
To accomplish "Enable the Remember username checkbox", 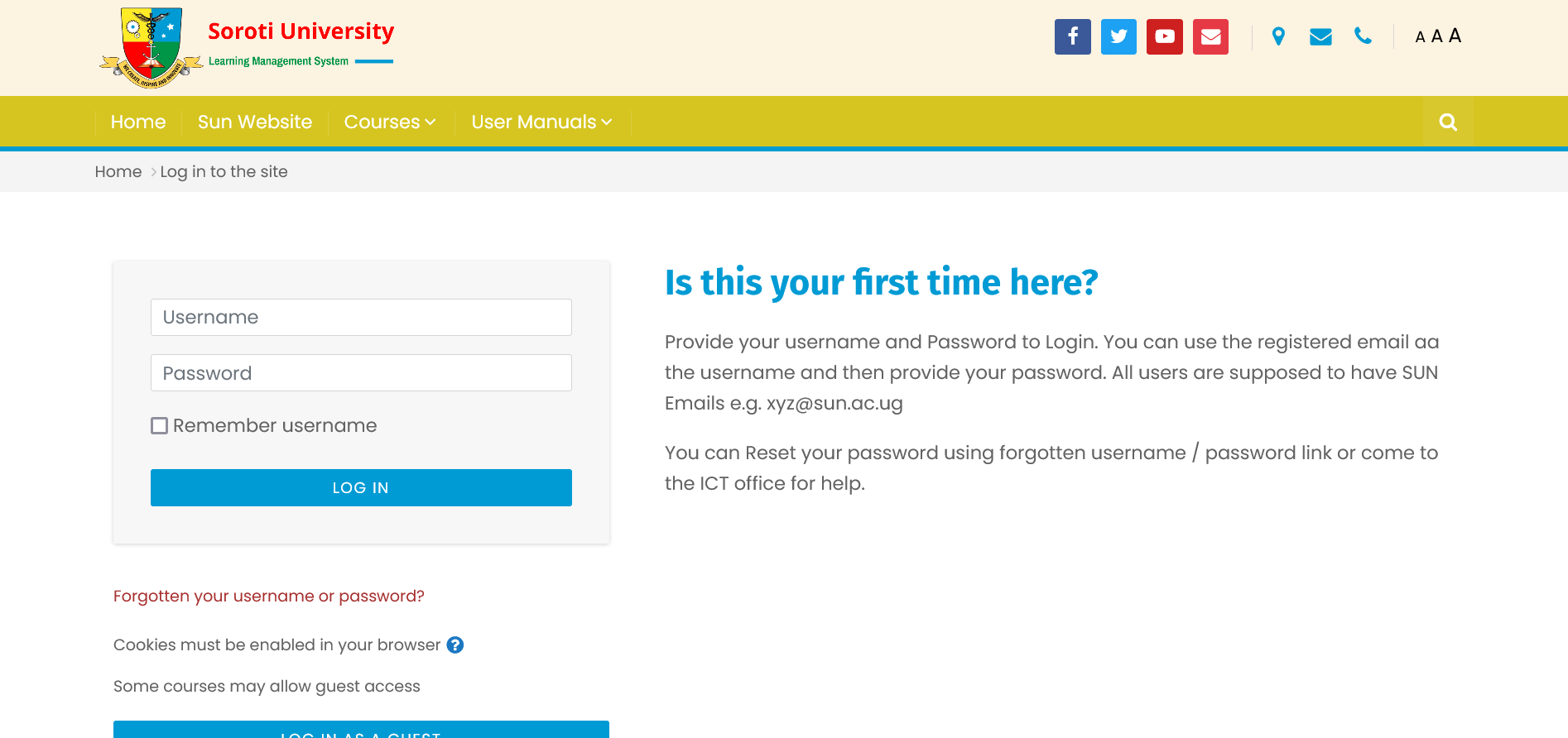I will click(160, 426).
